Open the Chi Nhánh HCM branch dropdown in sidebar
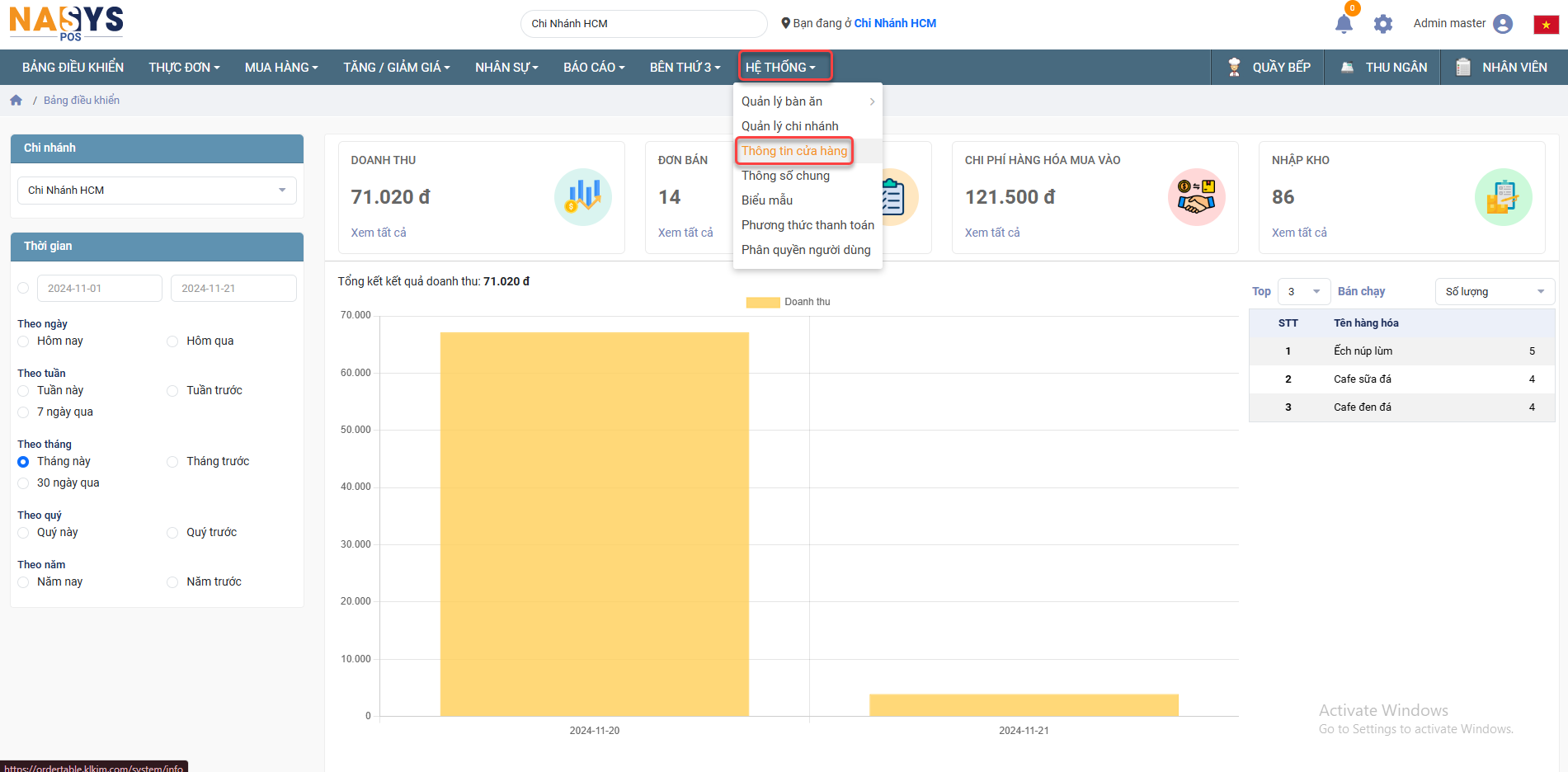 [157, 191]
